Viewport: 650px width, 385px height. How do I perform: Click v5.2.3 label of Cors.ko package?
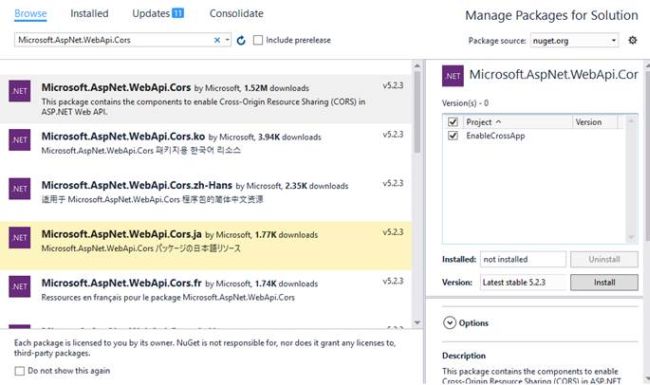393,134
